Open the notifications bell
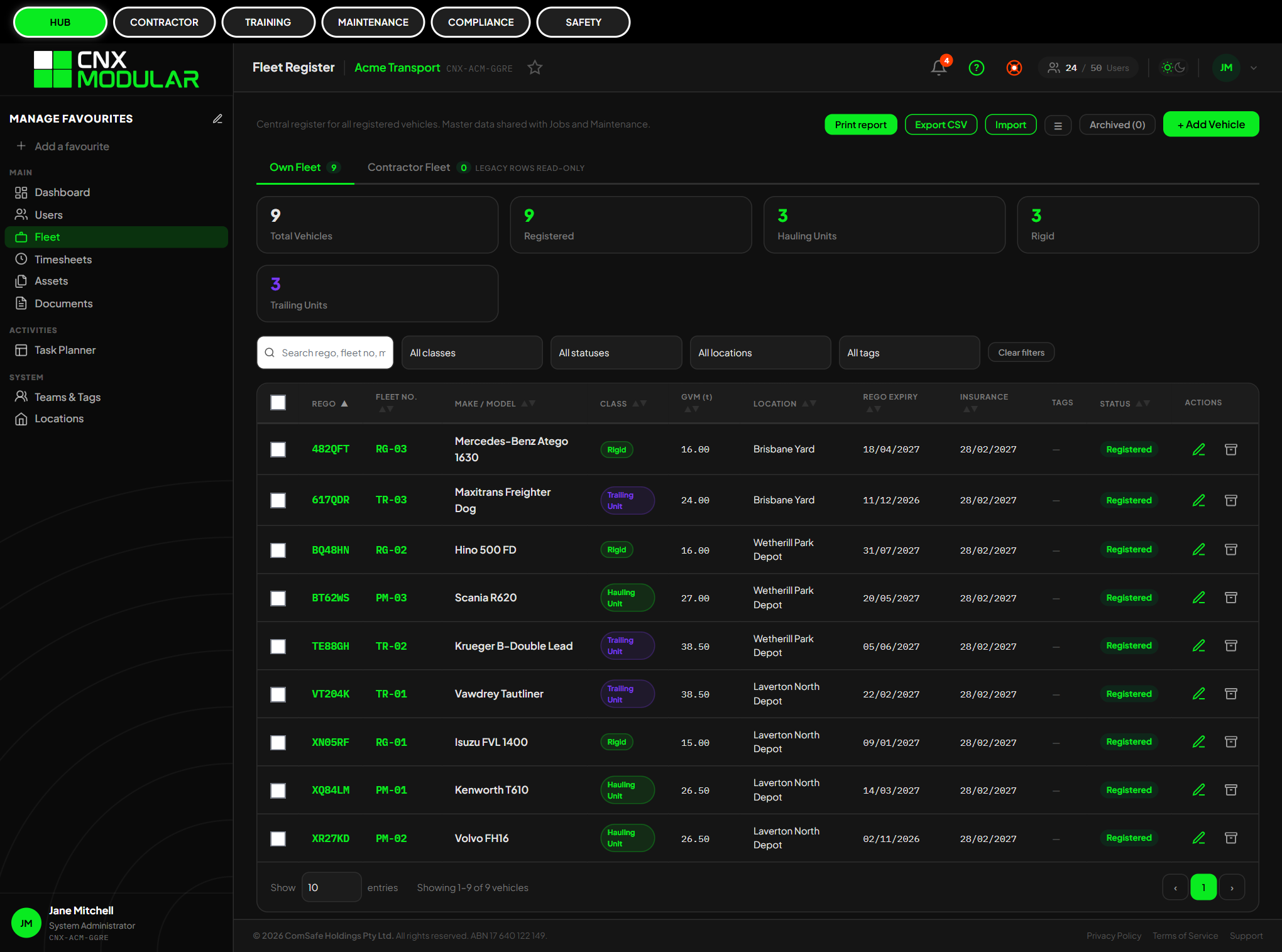1282x952 pixels. 939,68
